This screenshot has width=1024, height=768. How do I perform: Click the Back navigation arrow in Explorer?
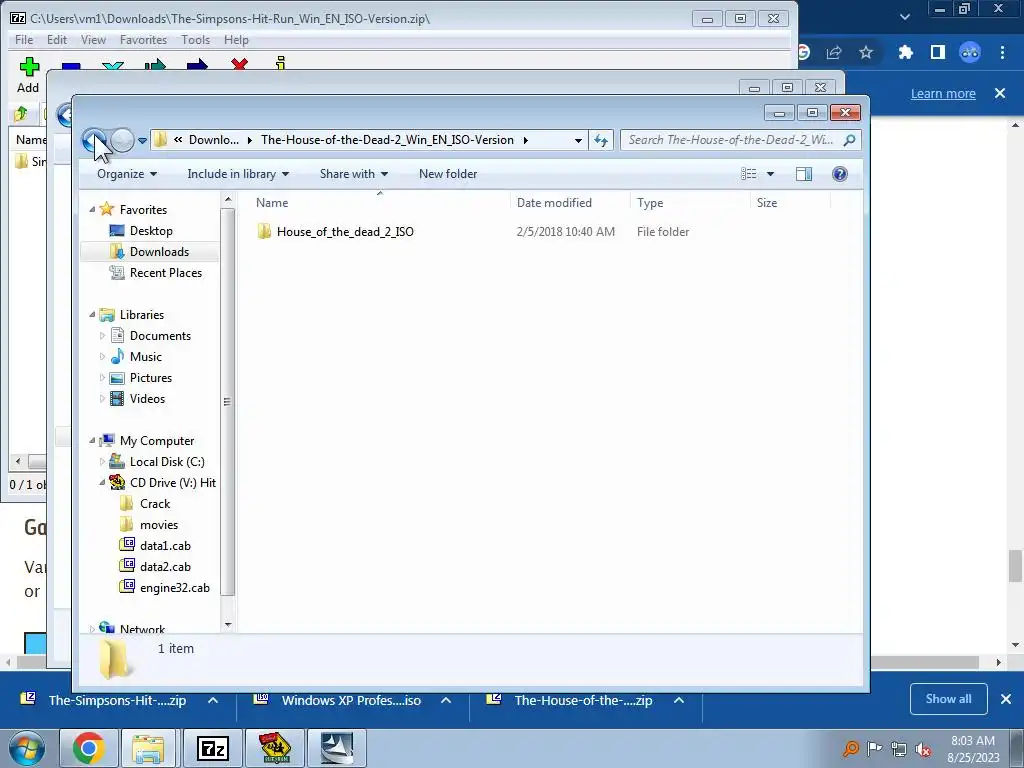pos(95,140)
